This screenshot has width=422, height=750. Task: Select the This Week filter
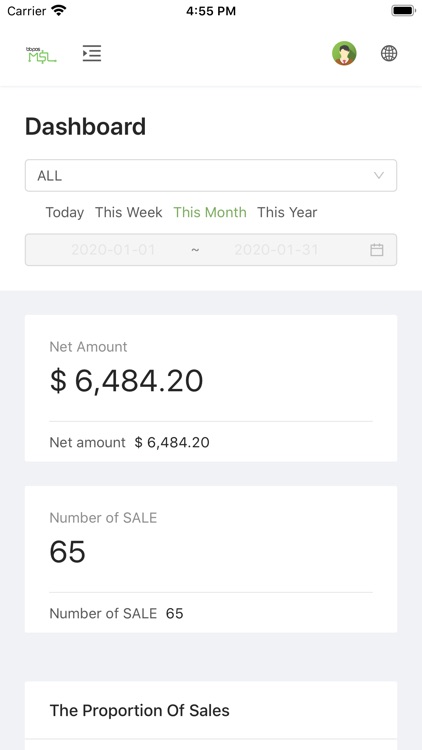tap(129, 212)
